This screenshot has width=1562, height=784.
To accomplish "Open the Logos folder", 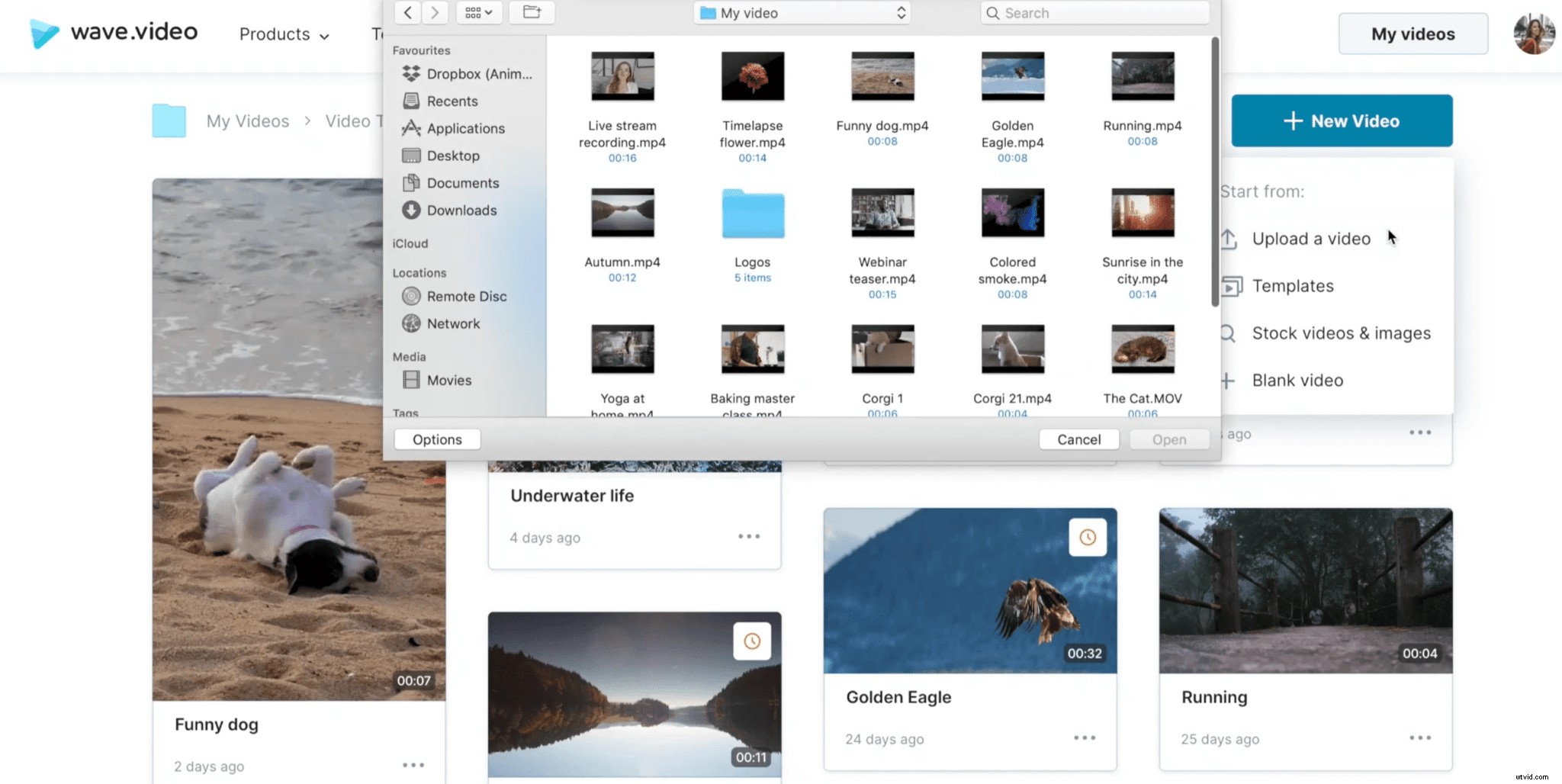I will click(751, 213).
